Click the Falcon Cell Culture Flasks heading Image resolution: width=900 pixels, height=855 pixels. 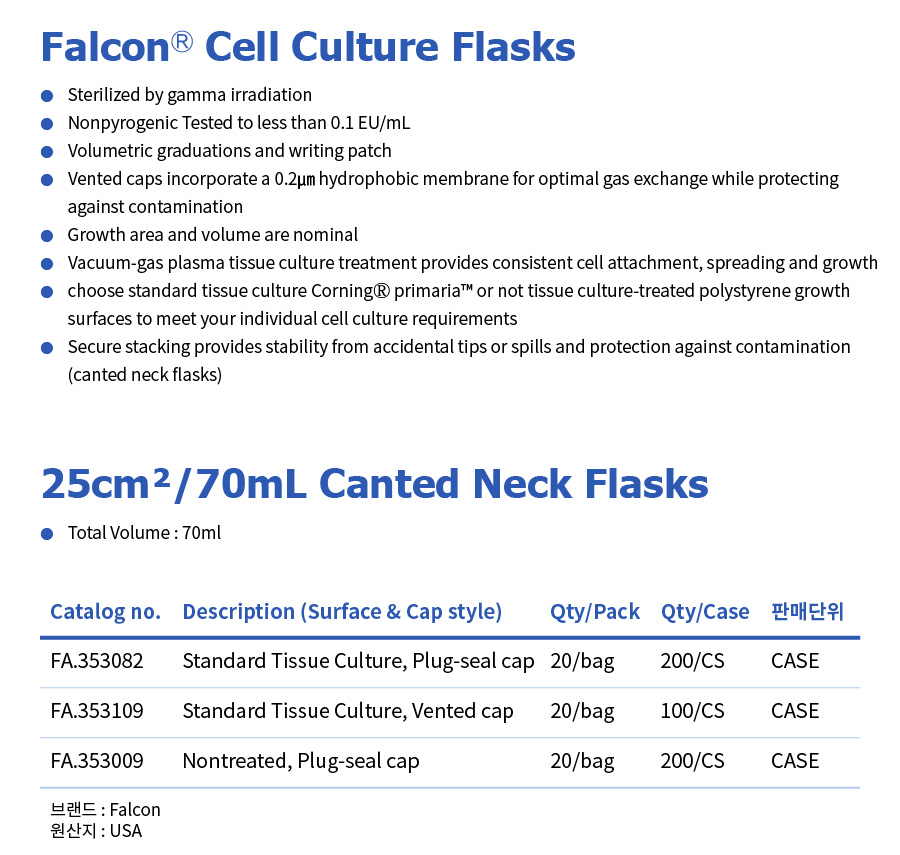[308, 46]
